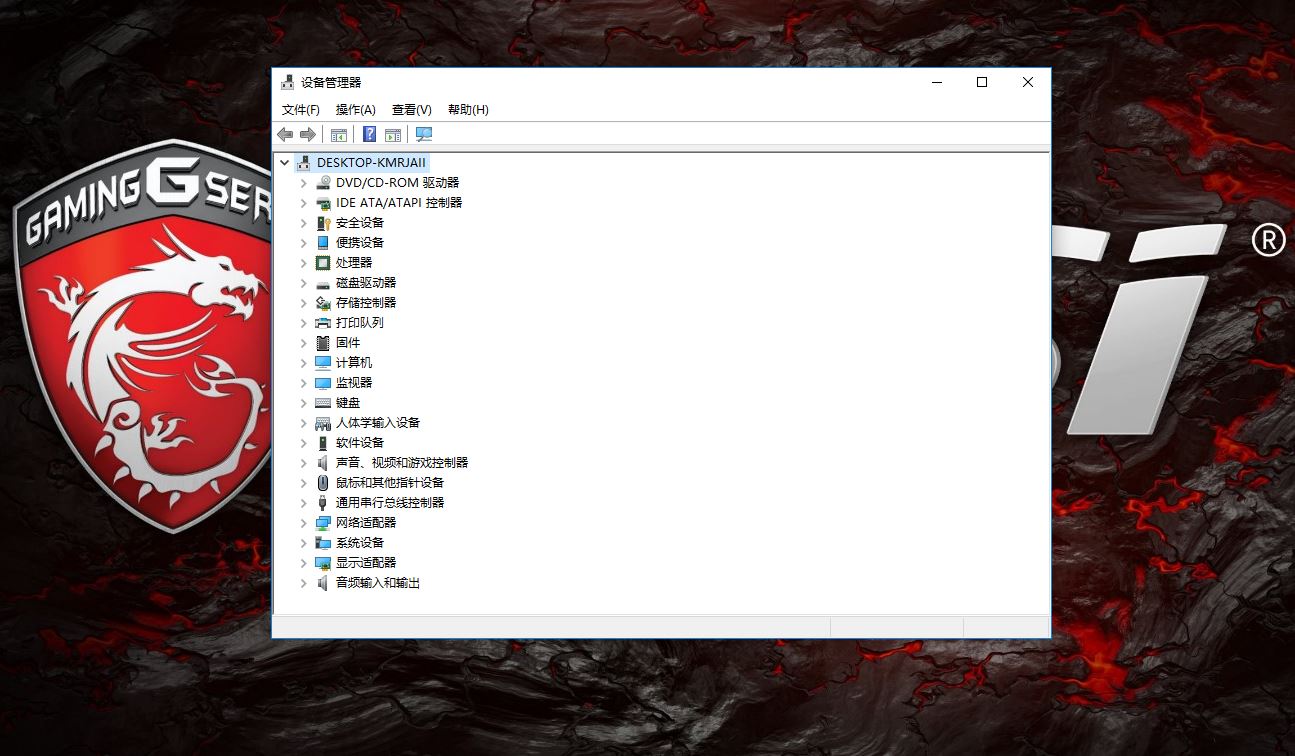Toggle the show/hide console tree toolbar icon
1295x756 pixels.
[339, 134]
